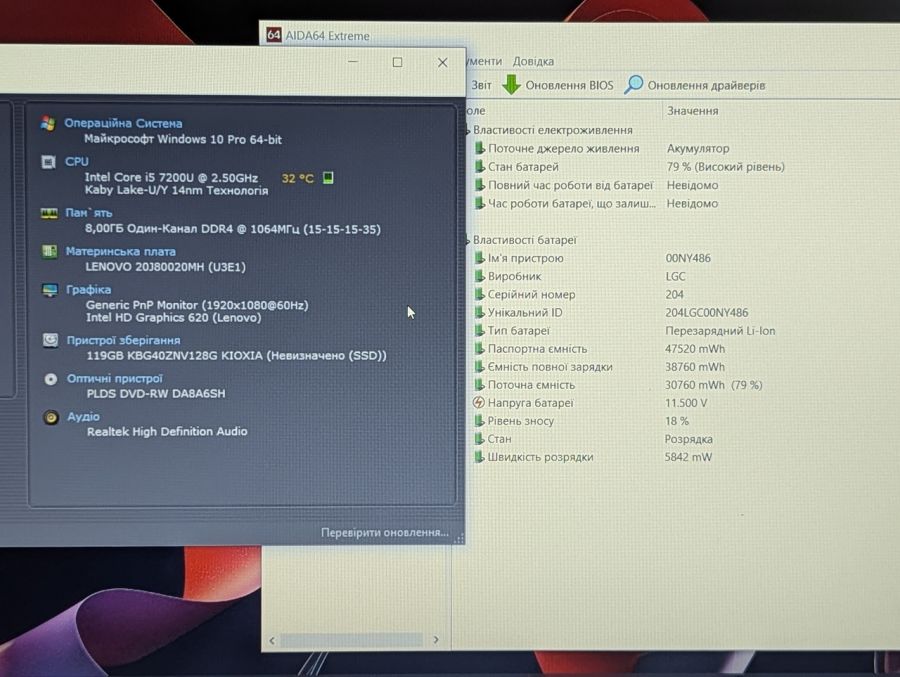Click Перевірити оновлення link in Speccy
The width and height of the screenshot is (900, 677).
pyautogui.click(x=385, y=532)
